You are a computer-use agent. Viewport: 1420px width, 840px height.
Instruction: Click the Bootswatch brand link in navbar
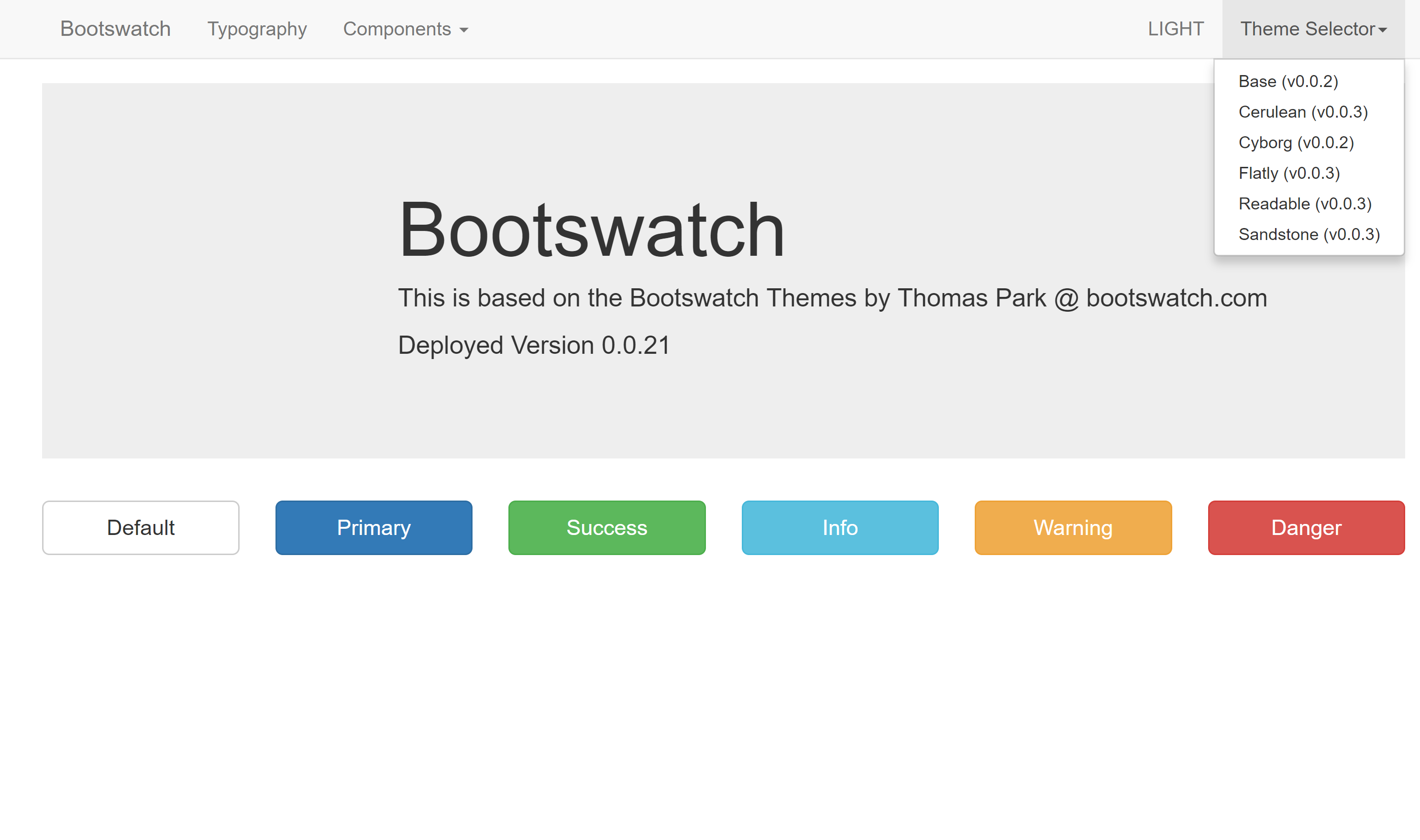tap(115, 29)
